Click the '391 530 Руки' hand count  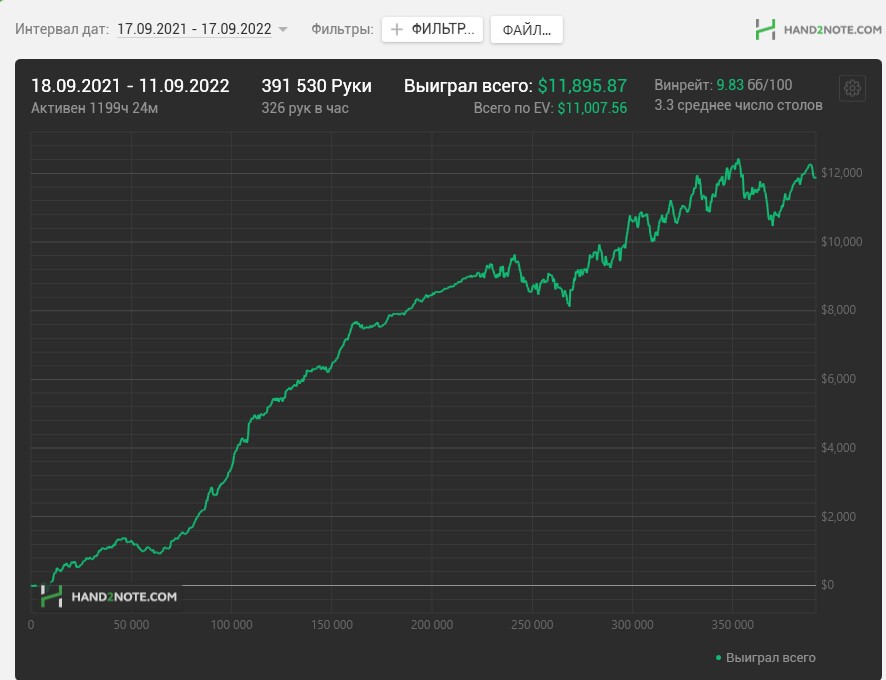point(316,86)
